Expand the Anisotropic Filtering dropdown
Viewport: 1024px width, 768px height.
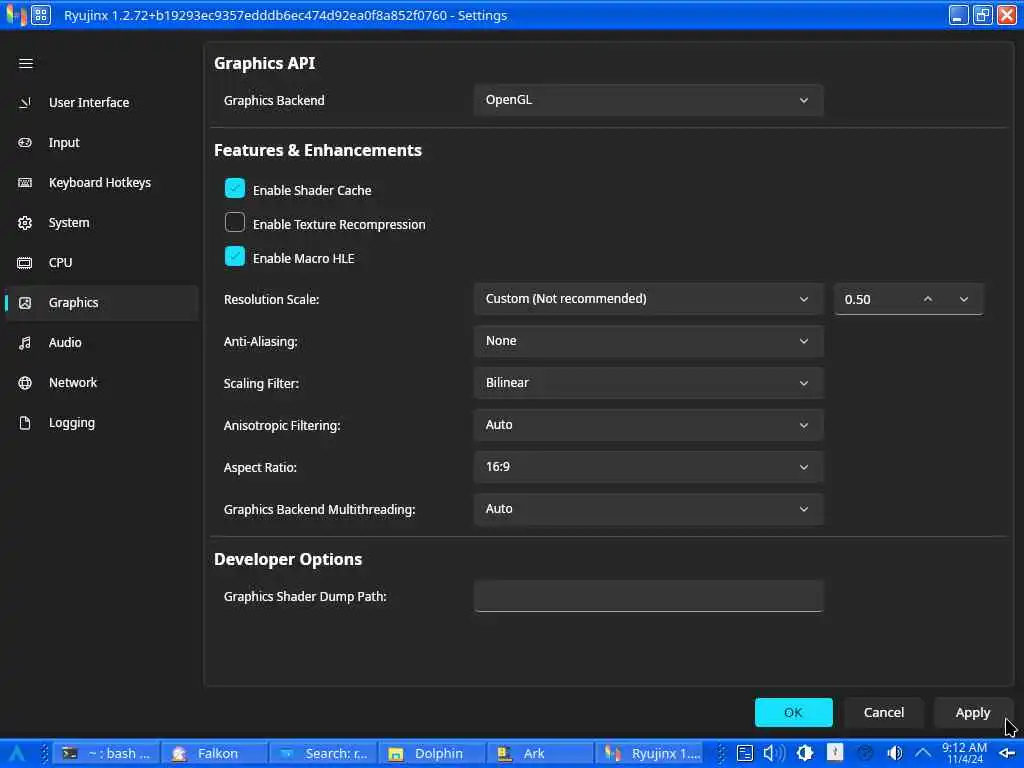coord(648,425)
